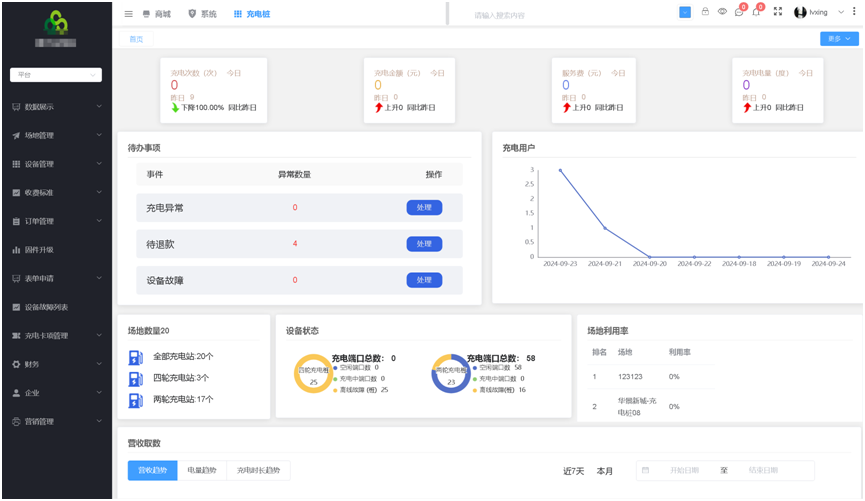The image size is (865, 501).
Task: Select the 充电时长趋势 trend option
Action: (258, 470)
